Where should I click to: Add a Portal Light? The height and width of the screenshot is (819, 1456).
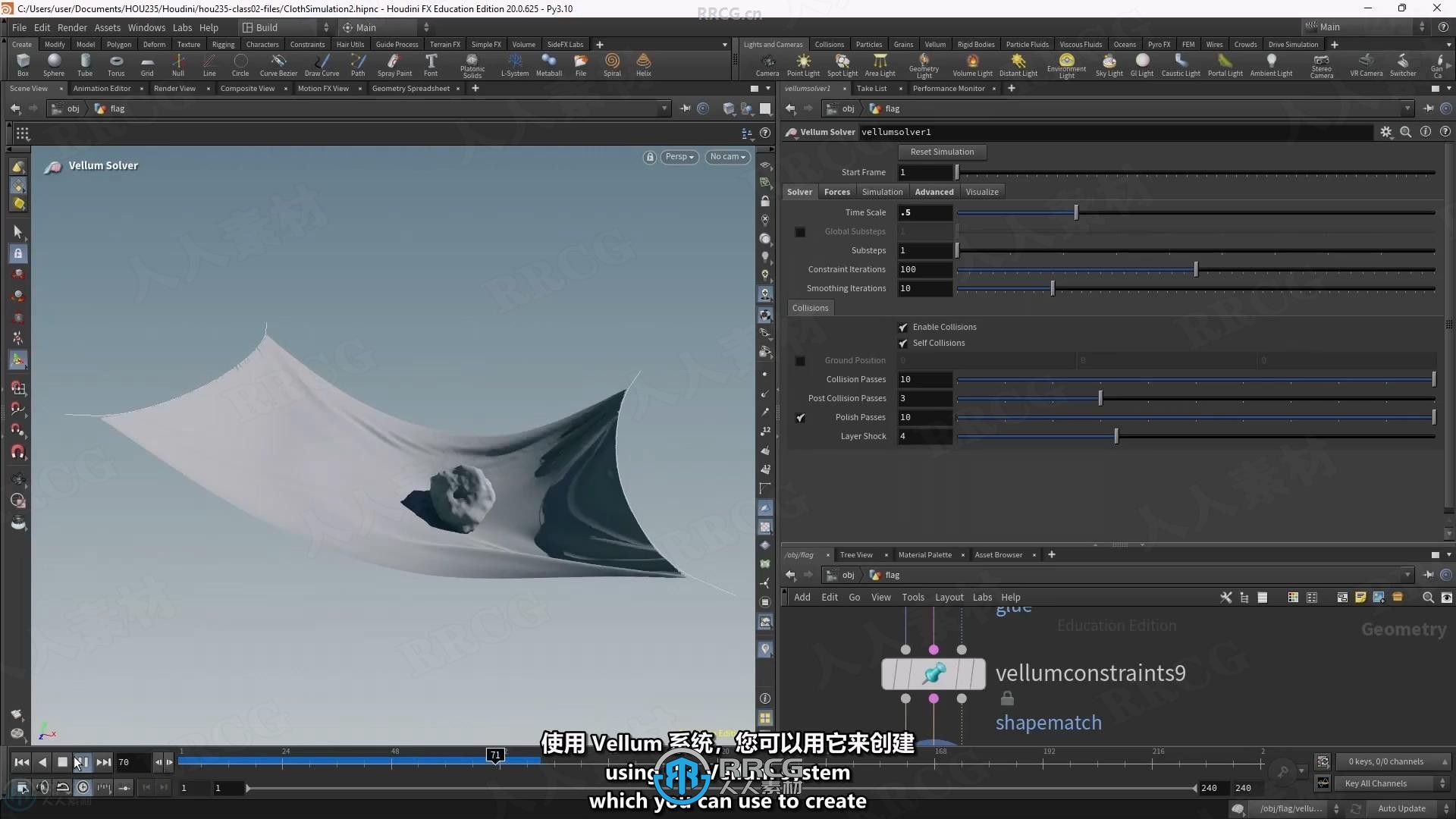click(x=1225, y=65)
